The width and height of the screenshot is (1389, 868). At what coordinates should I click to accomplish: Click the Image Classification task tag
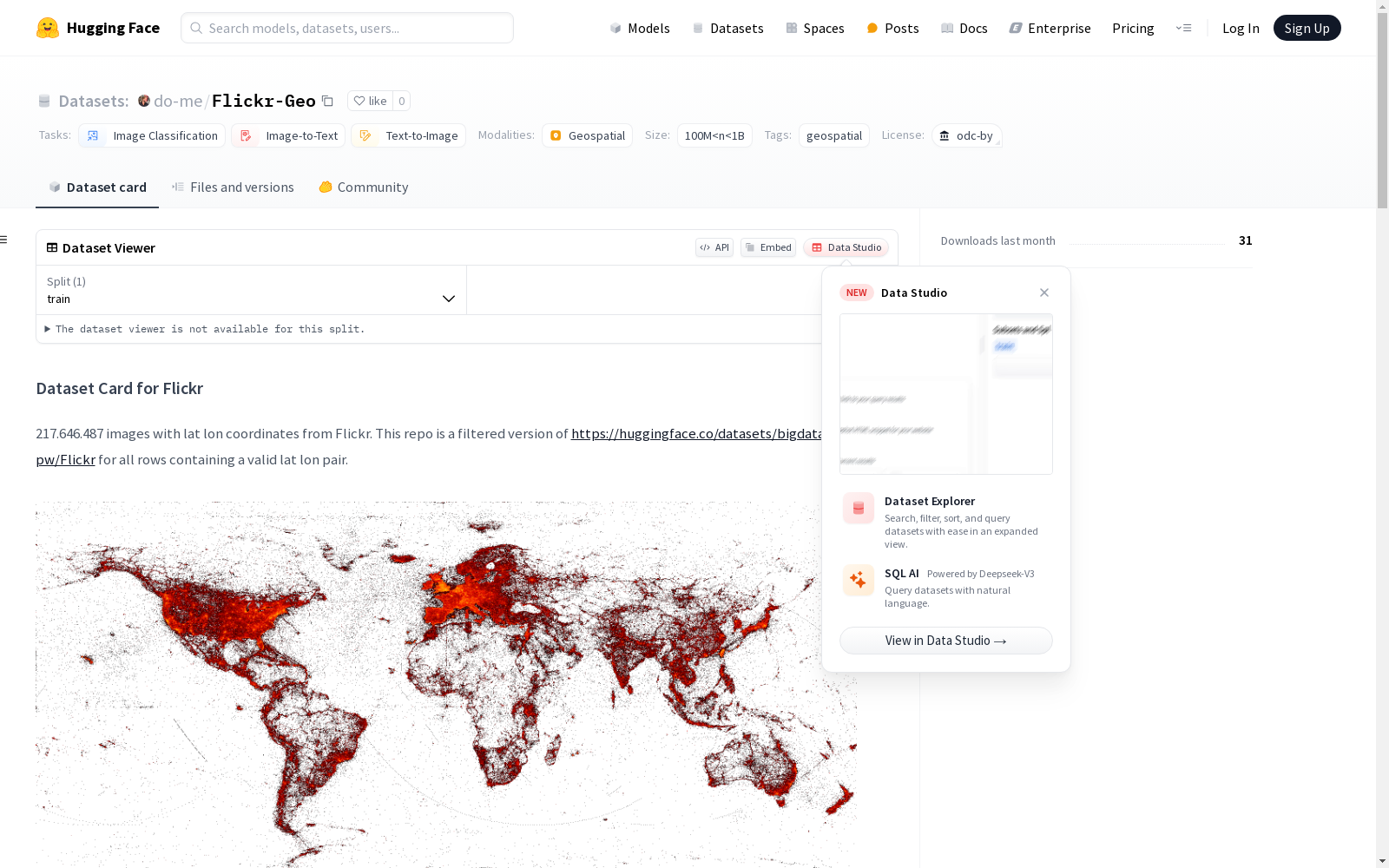click(152, 135)
